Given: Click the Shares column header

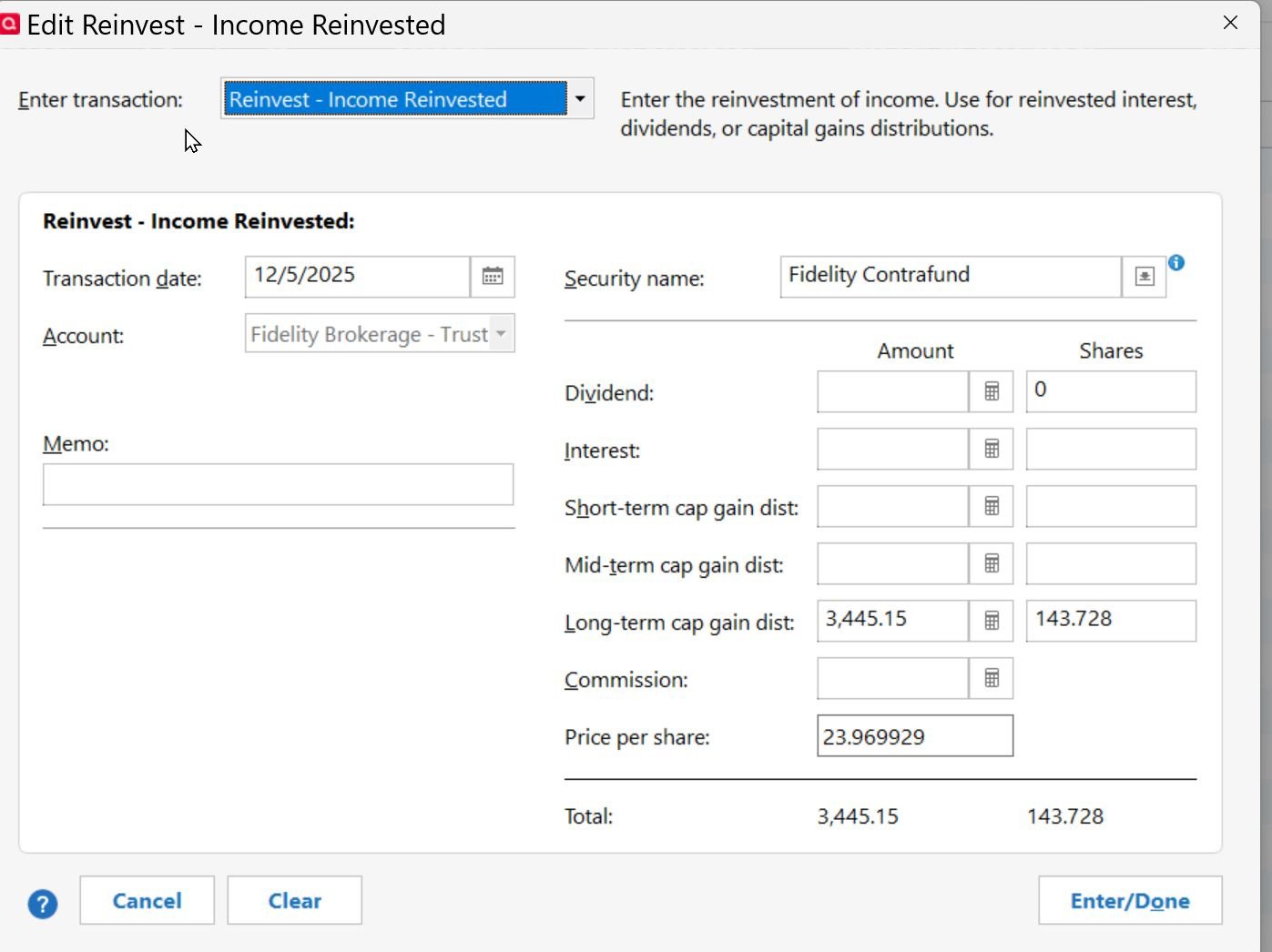Looking at the screenshot, I should tap(1111, 351).
